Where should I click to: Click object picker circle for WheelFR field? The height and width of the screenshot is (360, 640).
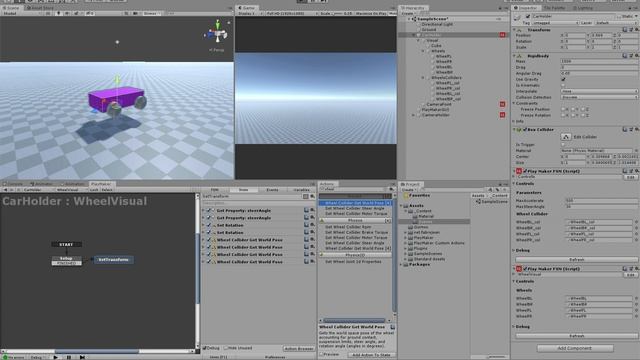636,316
